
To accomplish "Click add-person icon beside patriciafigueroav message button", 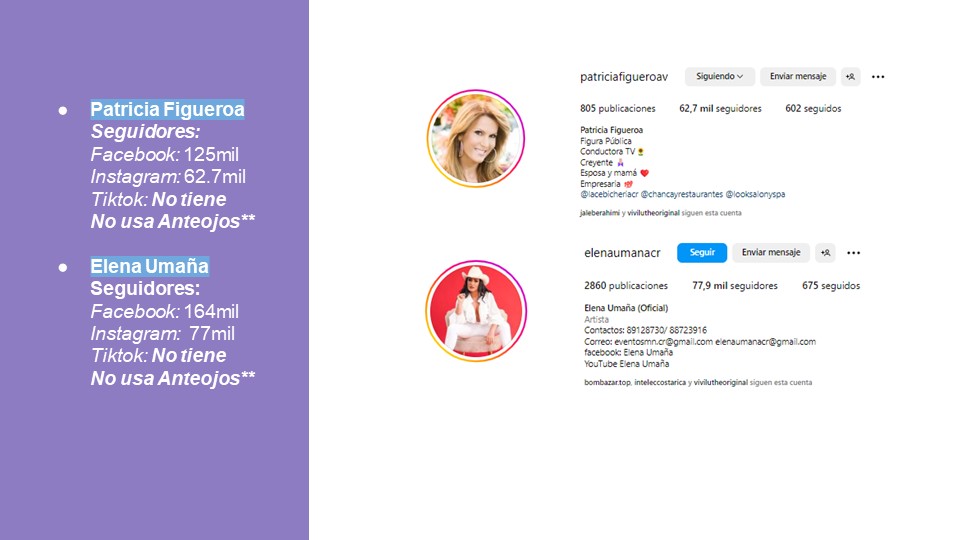I will [x=850, y=77].
